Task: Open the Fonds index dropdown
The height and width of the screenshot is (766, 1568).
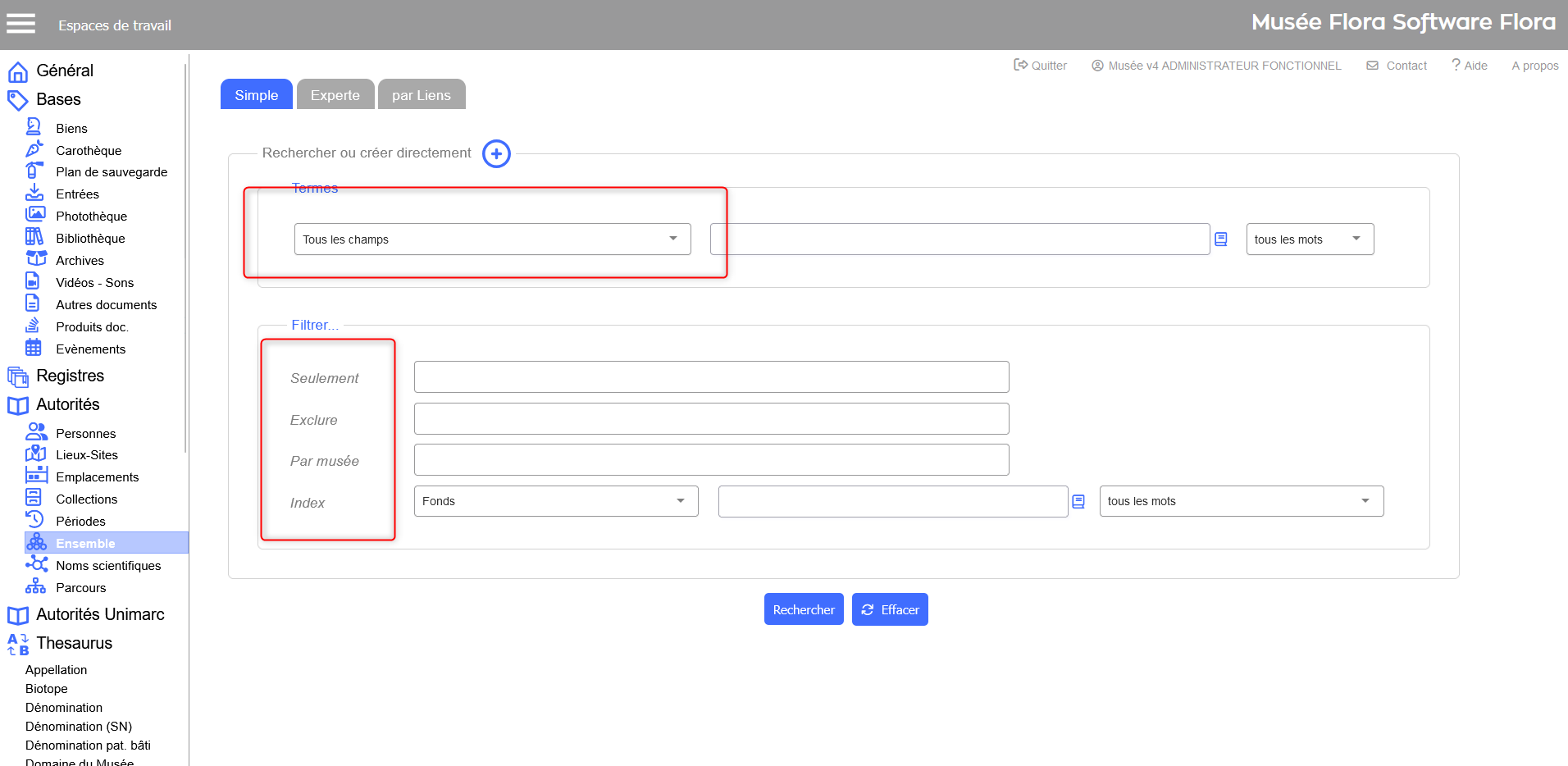Action: pos(555,501)
